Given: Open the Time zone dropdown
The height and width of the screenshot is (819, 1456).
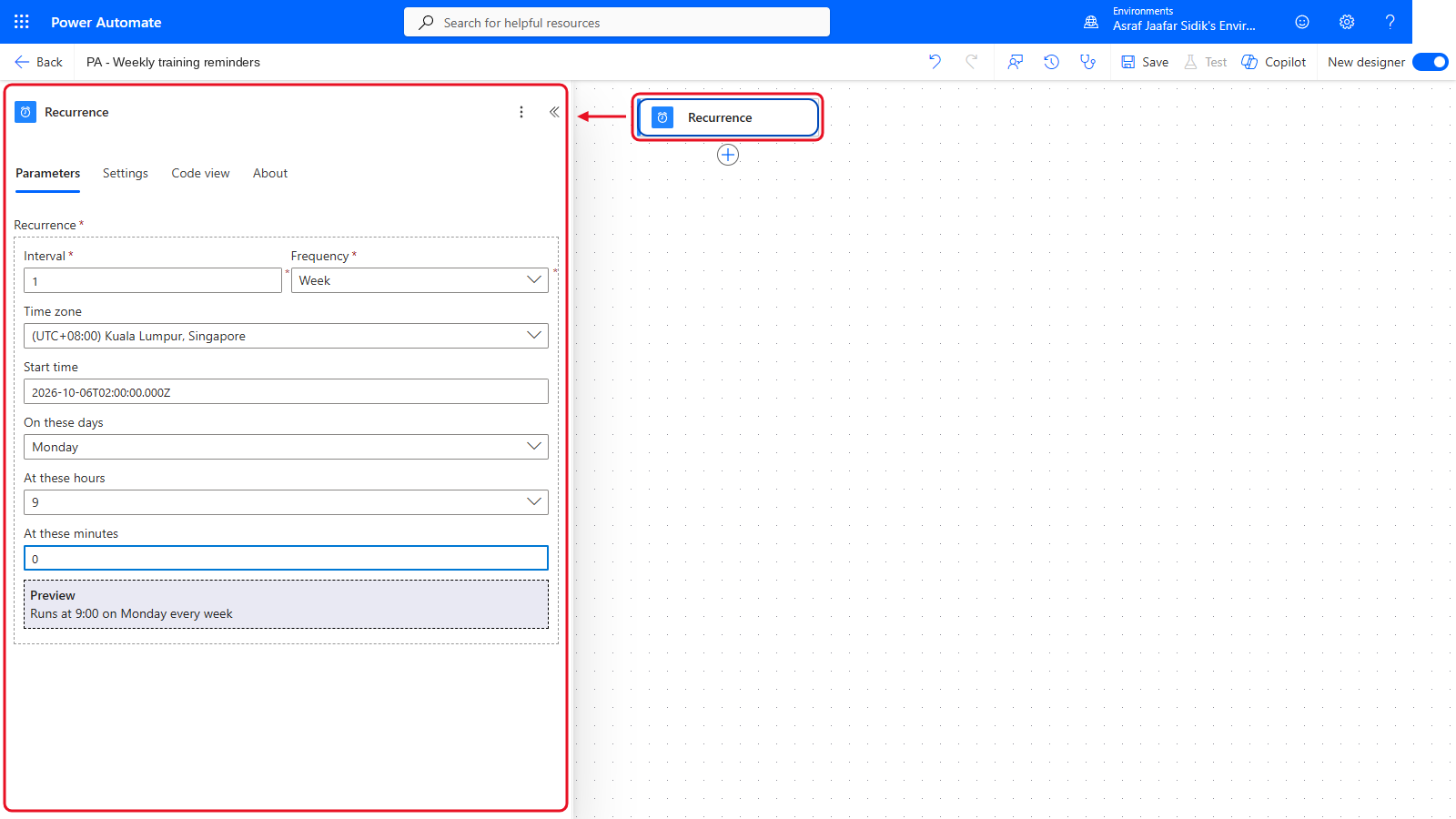Looking at the screenshot, I should coord(286,336).
